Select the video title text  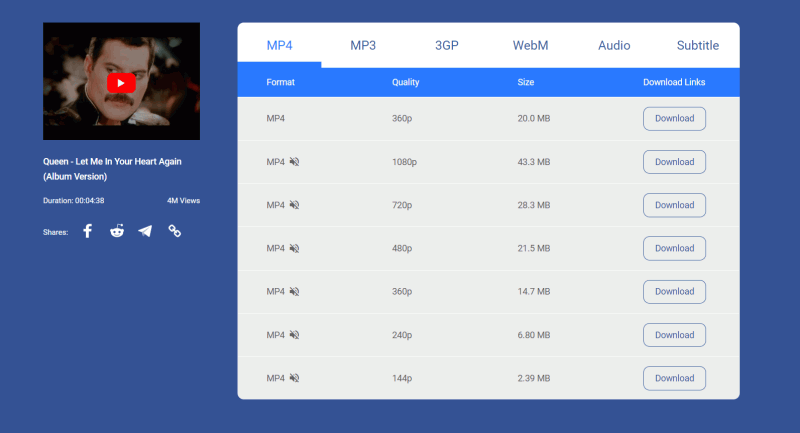point(112,169)
